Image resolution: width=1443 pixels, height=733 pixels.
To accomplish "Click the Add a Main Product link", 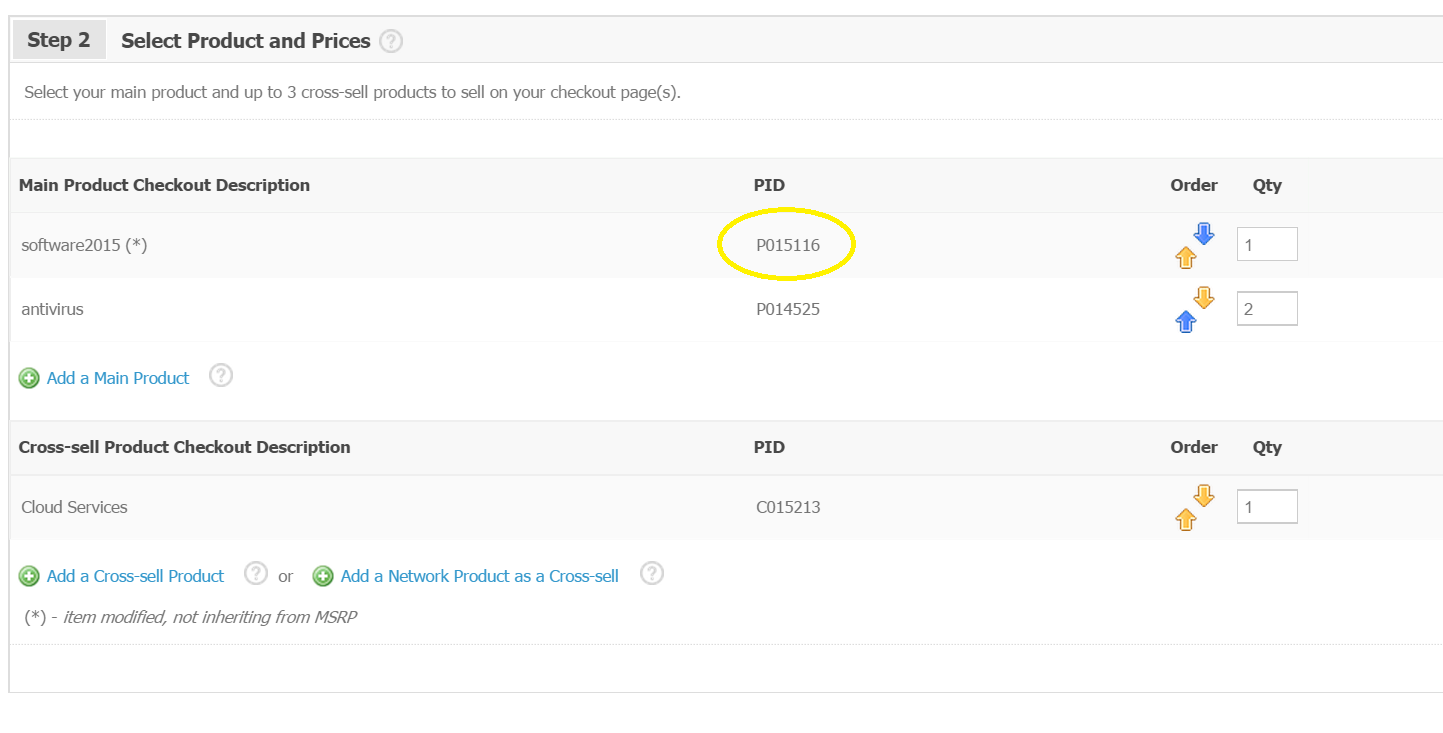I will click(118, 378).
